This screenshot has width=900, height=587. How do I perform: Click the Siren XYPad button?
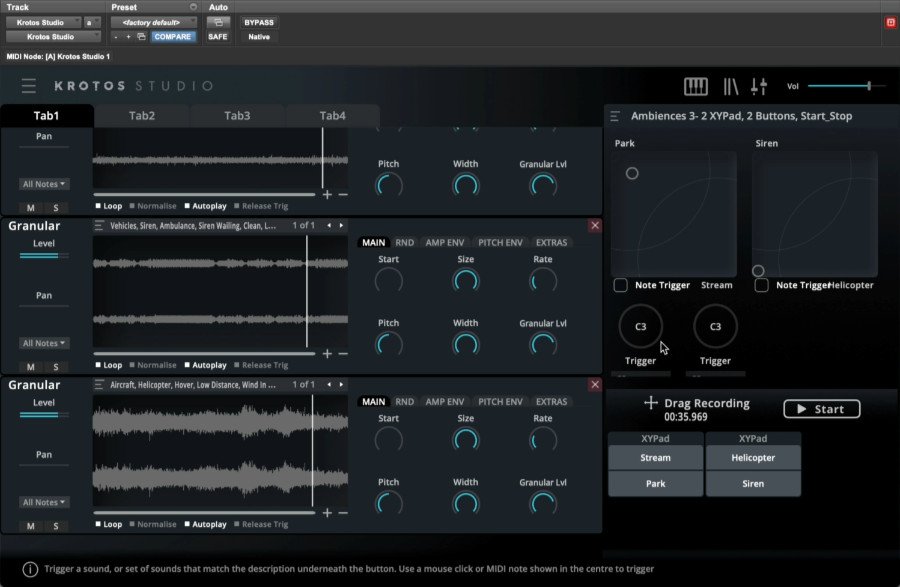point(753,484)
